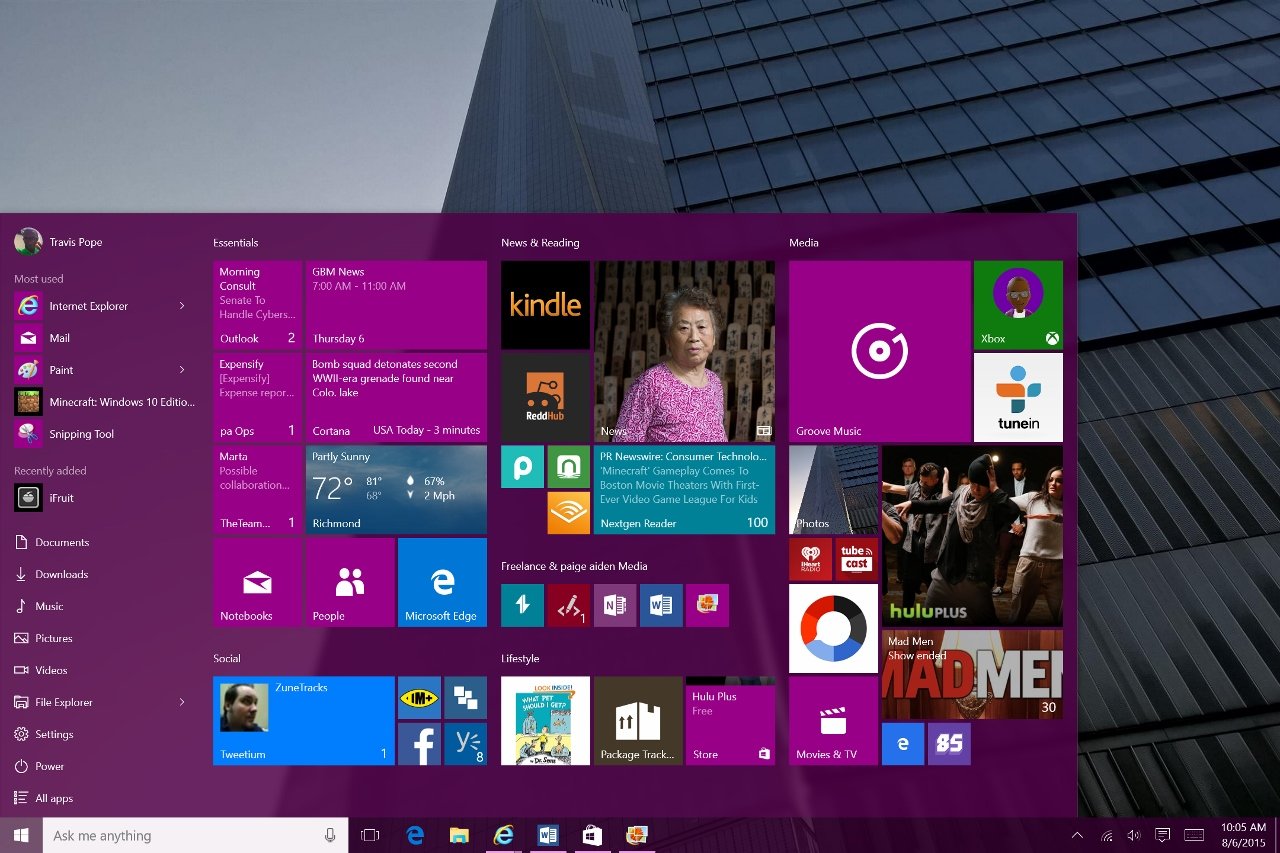Open the Tweetium ZuneTracks tile
Image resolution: width=1280 pixels, height=853 pixels.
(304, 721)
